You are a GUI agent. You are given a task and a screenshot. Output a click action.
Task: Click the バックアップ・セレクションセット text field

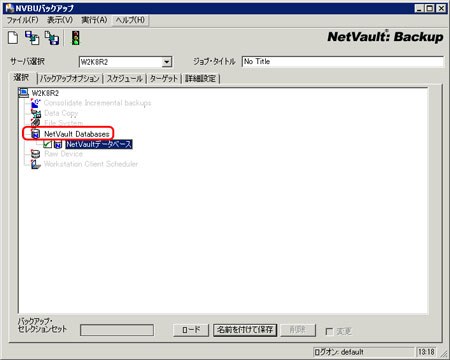[117, 330]
